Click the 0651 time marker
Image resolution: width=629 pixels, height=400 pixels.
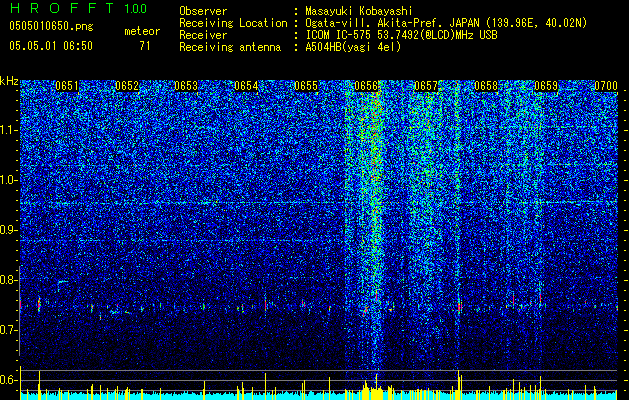(67, 86)
